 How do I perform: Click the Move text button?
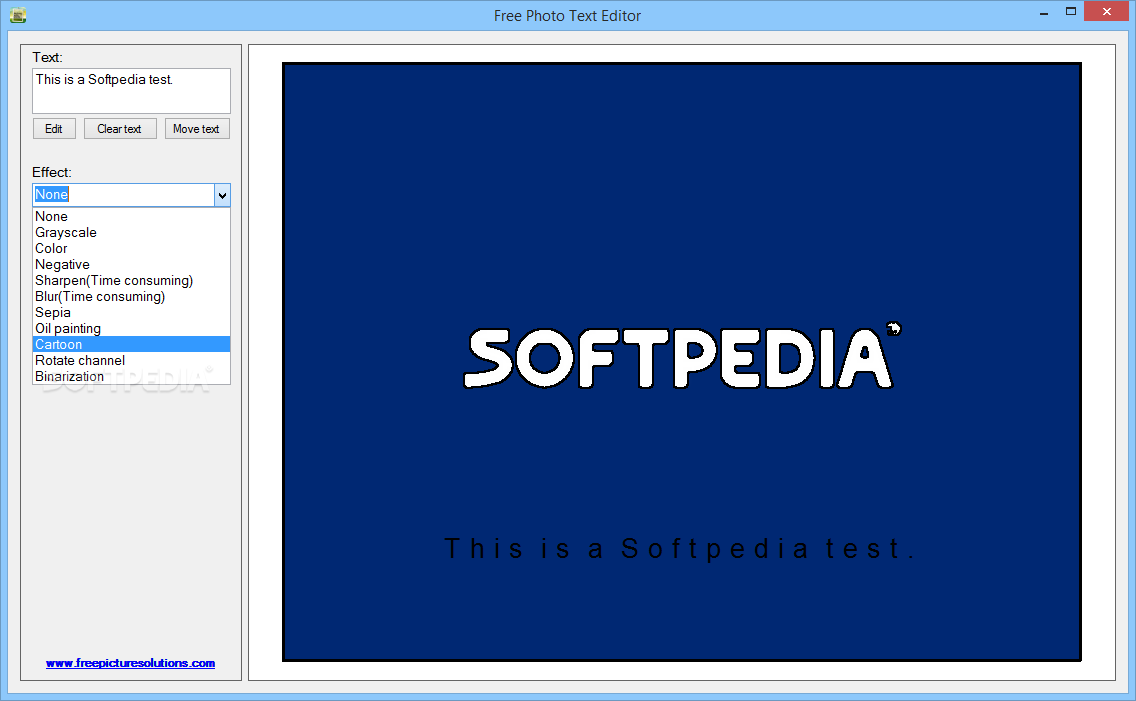[196, 129]
